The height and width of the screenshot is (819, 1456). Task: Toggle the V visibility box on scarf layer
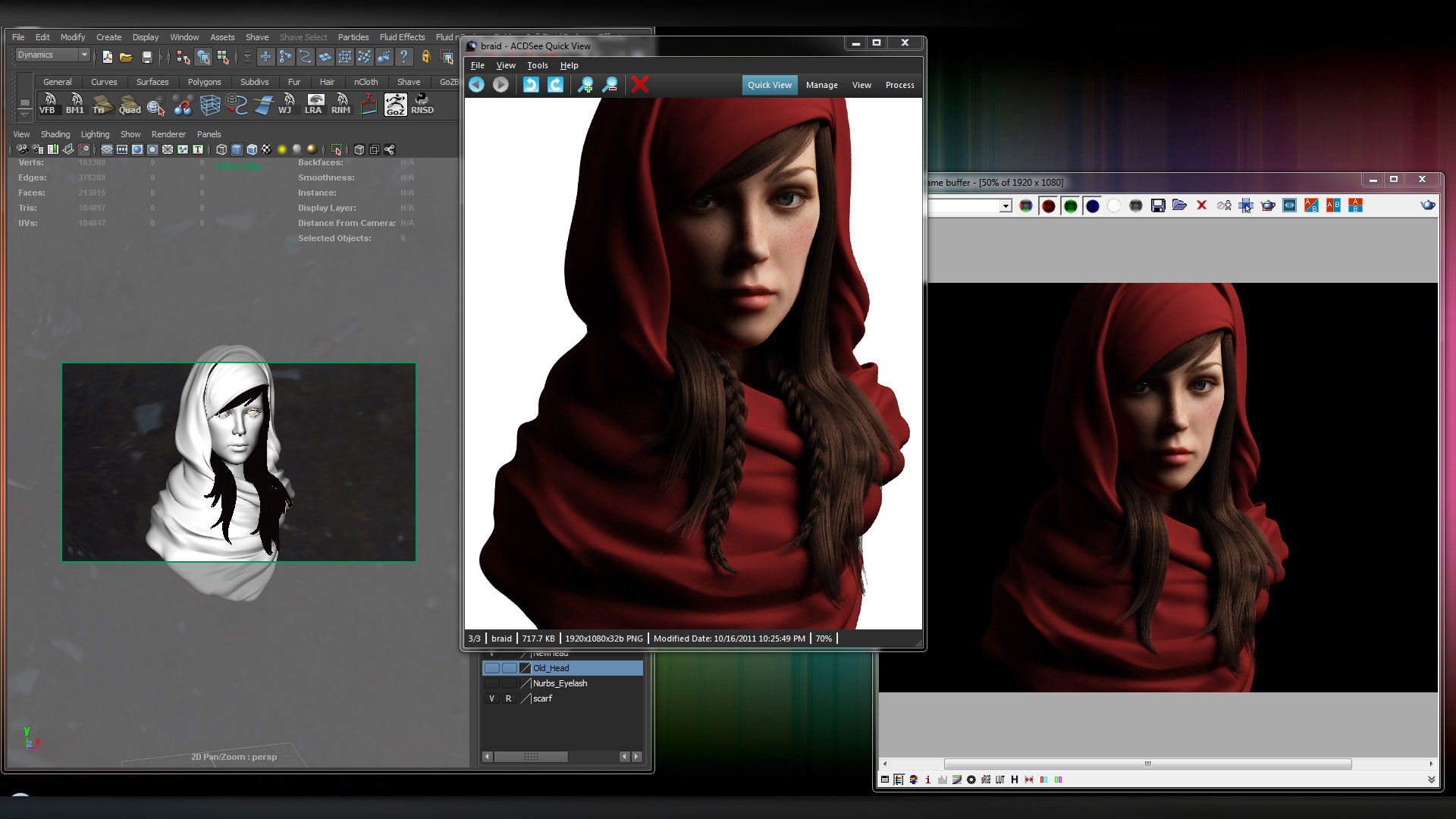pyautogui.click(x=491, y=698)
